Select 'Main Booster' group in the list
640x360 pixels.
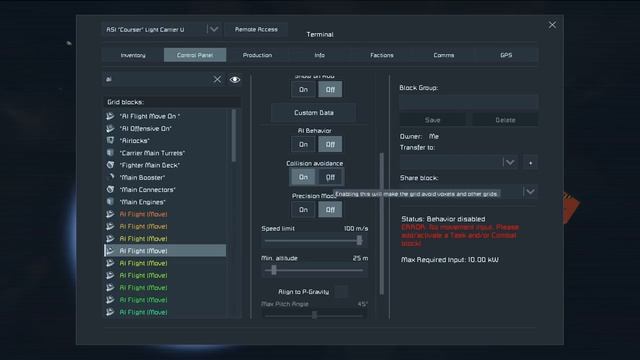[x=165, y=178]
